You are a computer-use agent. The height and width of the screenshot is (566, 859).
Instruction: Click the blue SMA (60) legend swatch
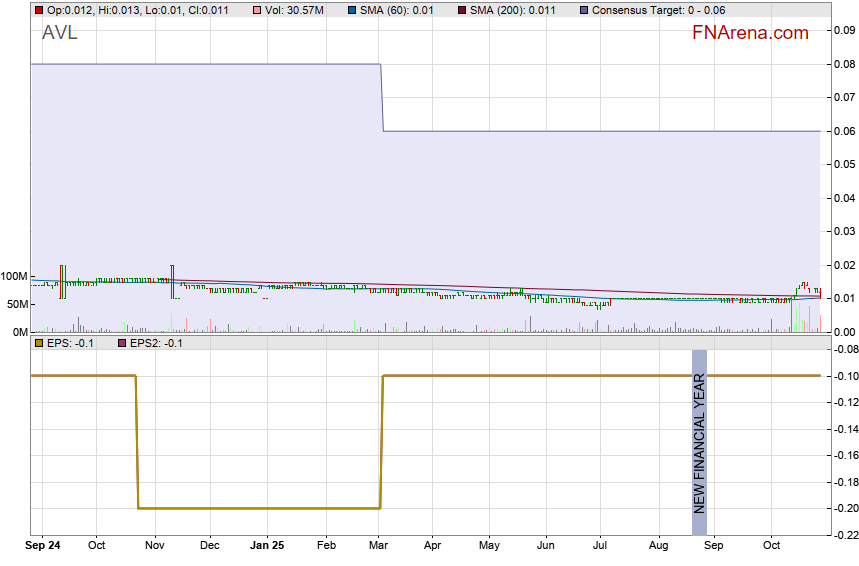click(350, 10)
